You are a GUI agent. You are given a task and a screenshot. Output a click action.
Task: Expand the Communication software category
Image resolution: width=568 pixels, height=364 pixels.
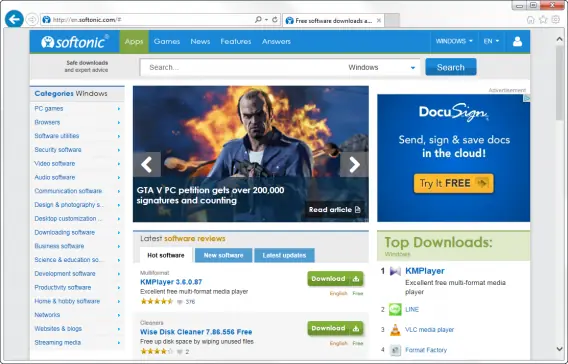[119, 191]
